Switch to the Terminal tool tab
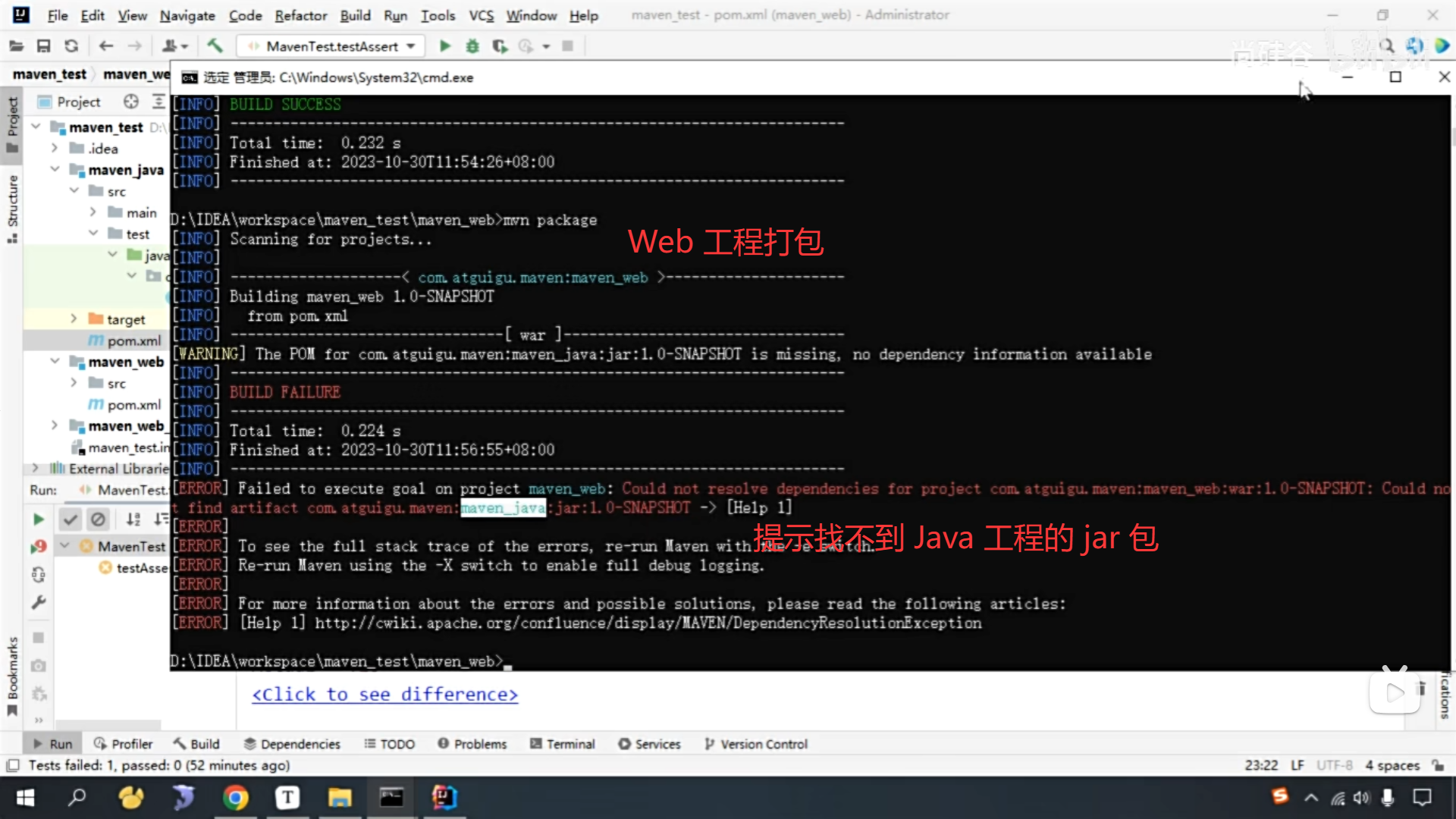This screenshot has width=1456, height=819. click(563, 744)
